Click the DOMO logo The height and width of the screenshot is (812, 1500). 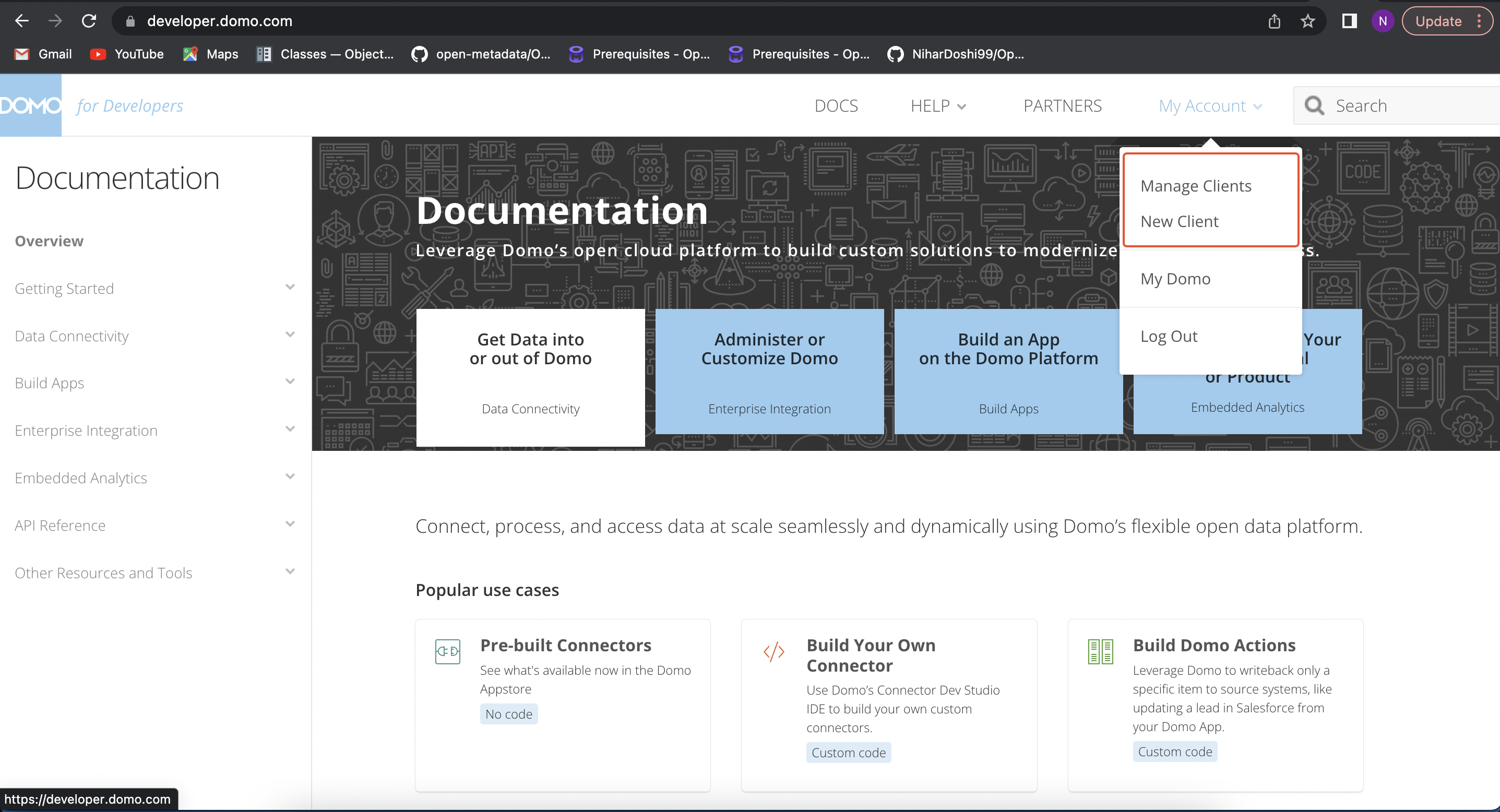tap(30, 105)
